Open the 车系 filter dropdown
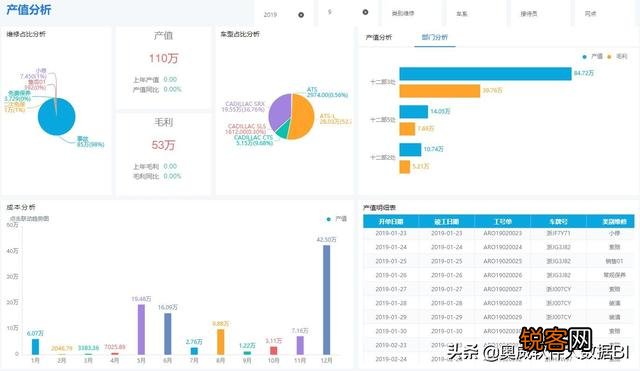Viewport: 640px width, 371px height. [476, 13]
